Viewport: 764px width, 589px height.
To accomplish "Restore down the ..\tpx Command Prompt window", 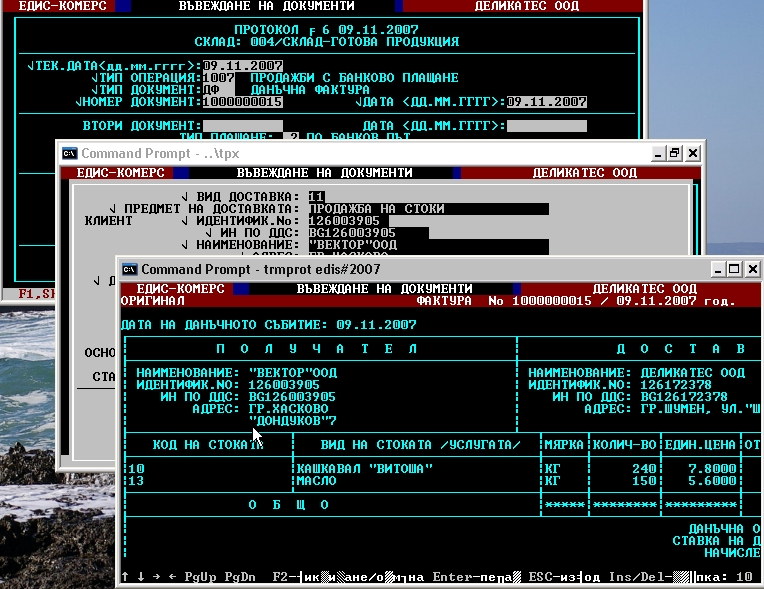I will click(x=674, y=153).
